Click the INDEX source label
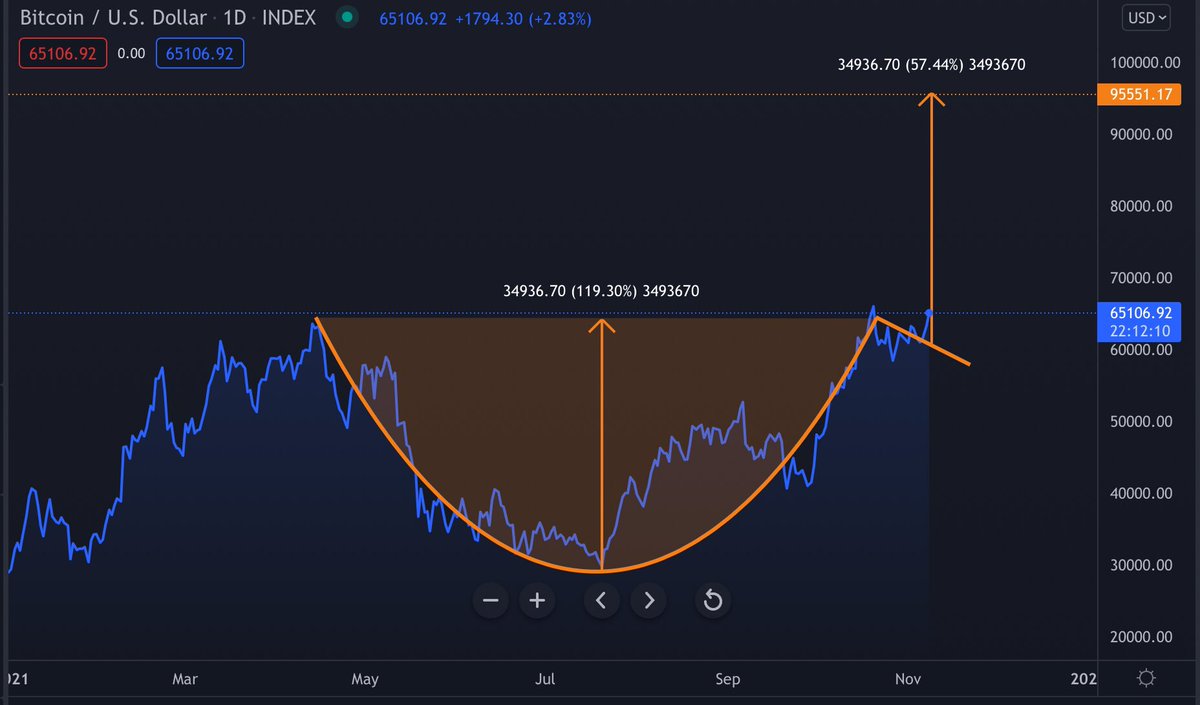This screenshot has height=705, width=1200. click(x=287, y=17)
